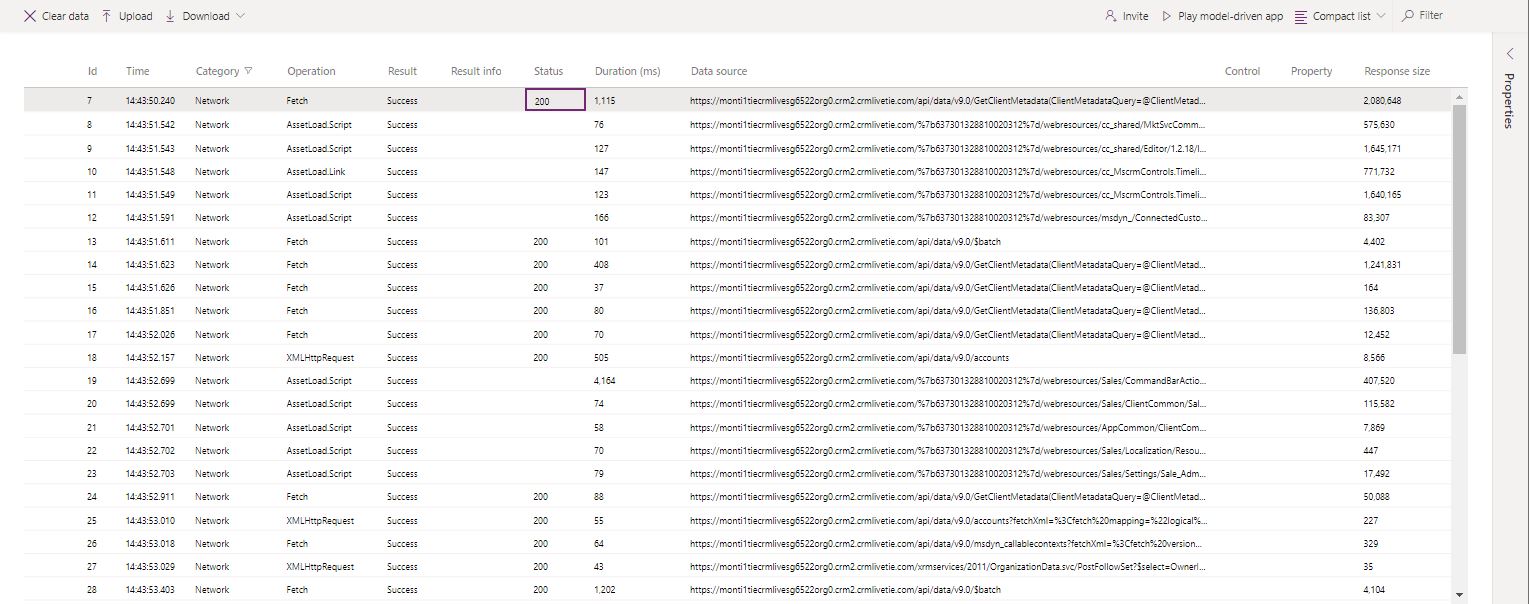Expand the Properties panel chevron
This screenshot has height=604, width=1529.
[1510, 53]
